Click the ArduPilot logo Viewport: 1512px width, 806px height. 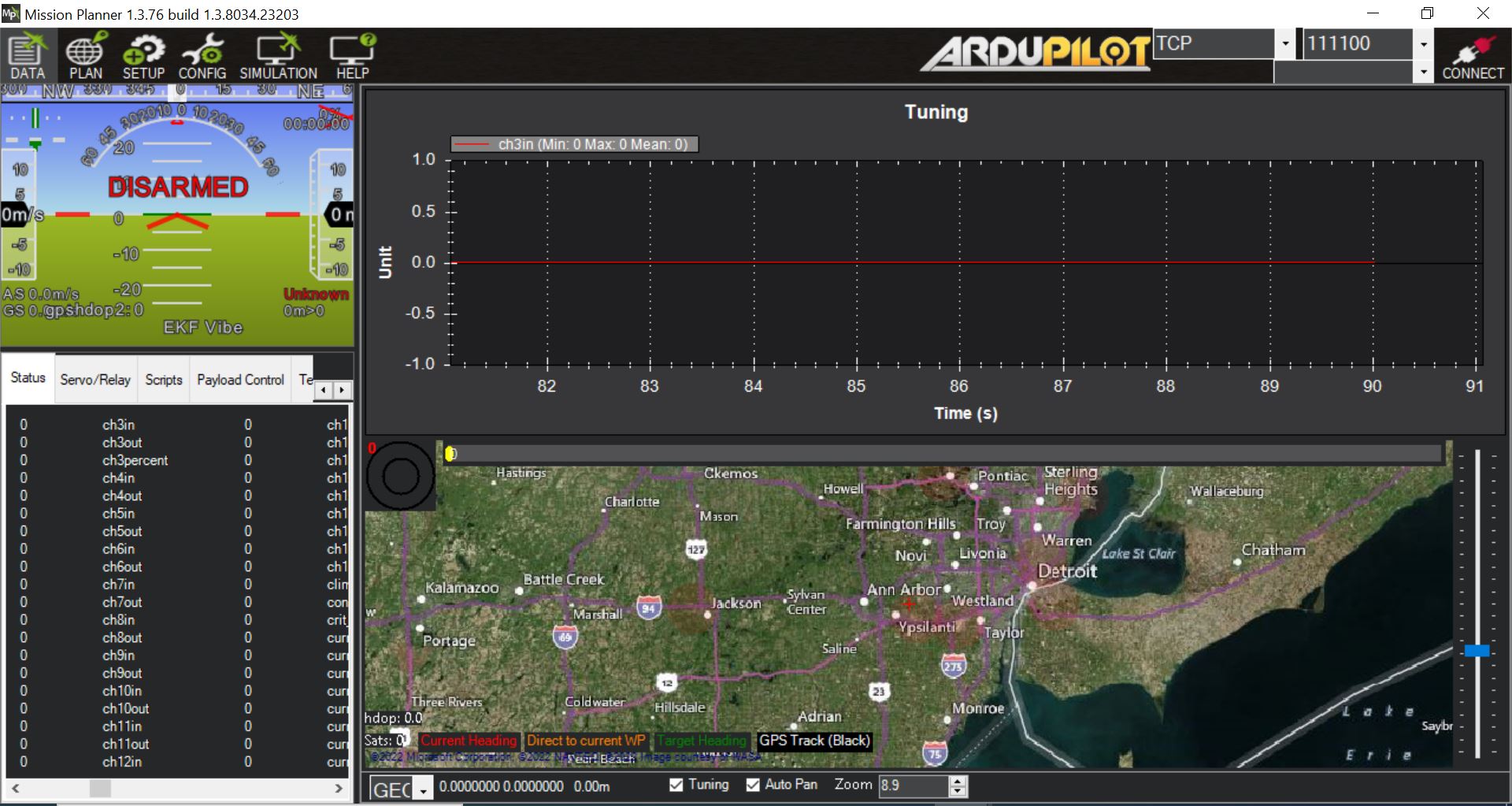point(1036,54)
